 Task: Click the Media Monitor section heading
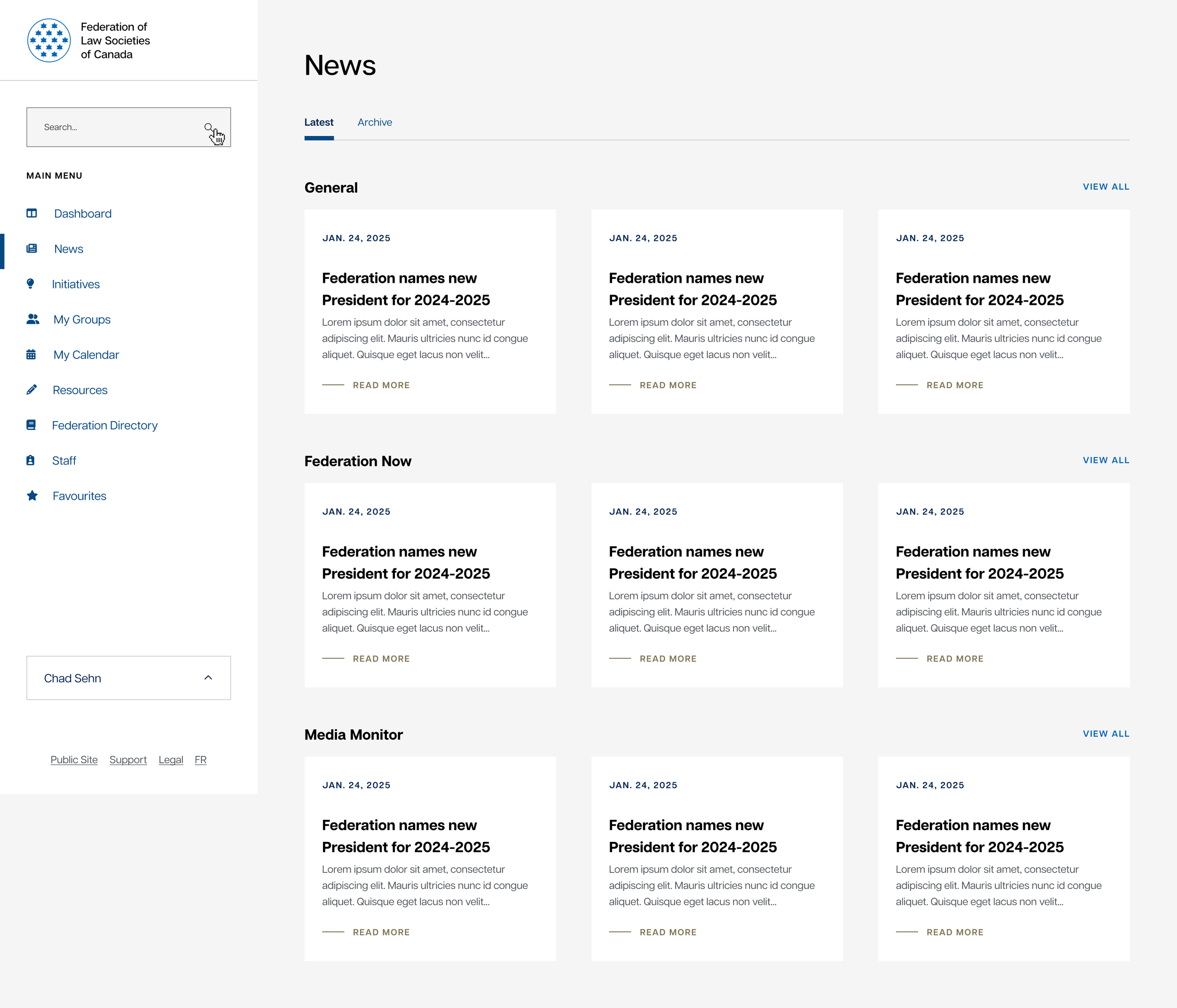click(x=353, y=735)
